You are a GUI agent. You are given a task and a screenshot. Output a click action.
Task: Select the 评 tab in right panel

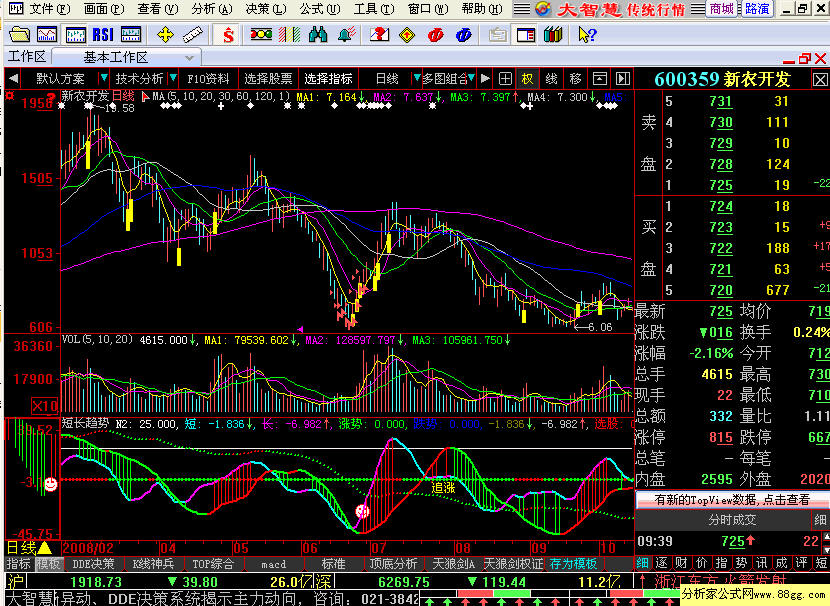[x=801, y=563]
